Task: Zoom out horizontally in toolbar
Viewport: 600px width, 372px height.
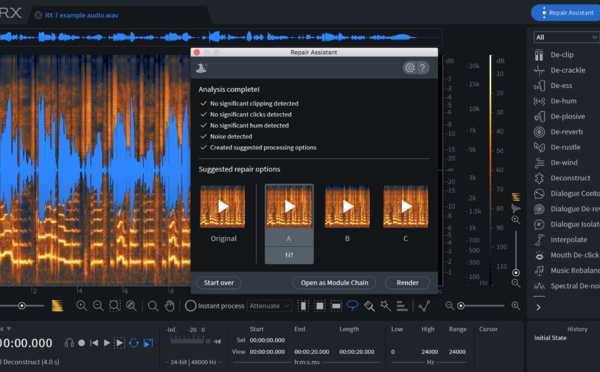Action: pos(98,305)
